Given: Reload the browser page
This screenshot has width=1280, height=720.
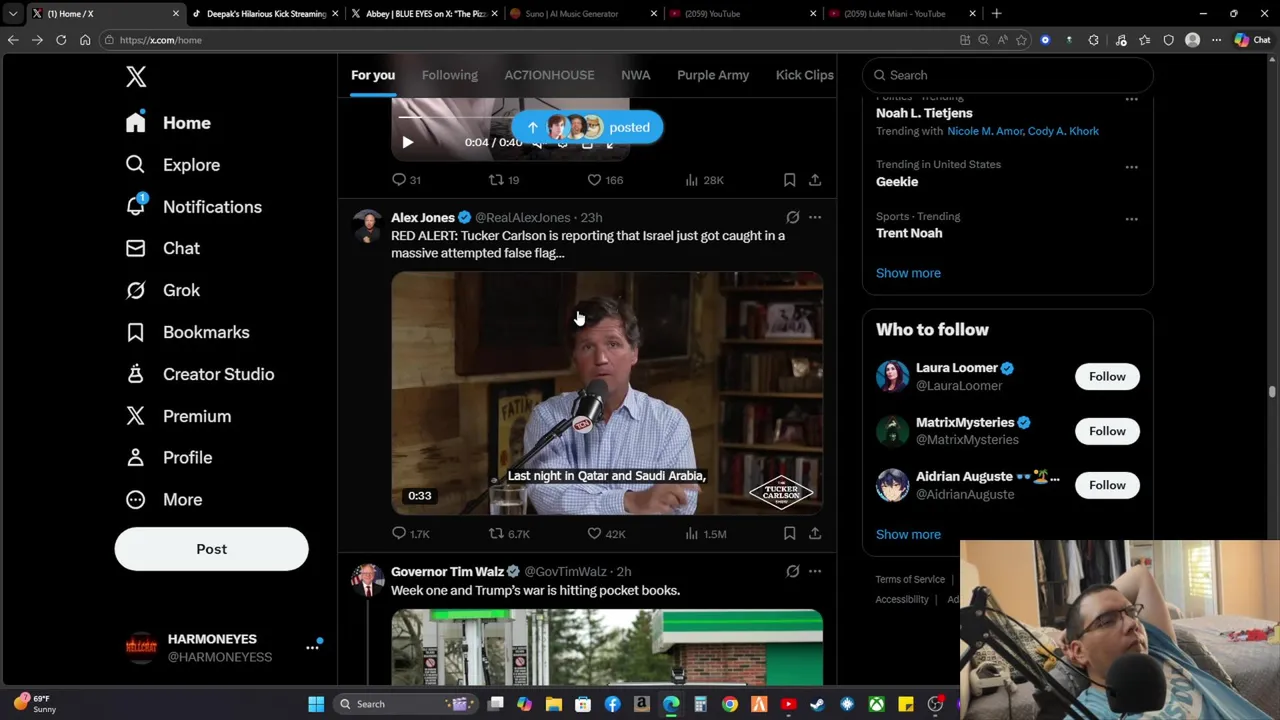Looking at the screenshot, I should [x=61, y=40].
